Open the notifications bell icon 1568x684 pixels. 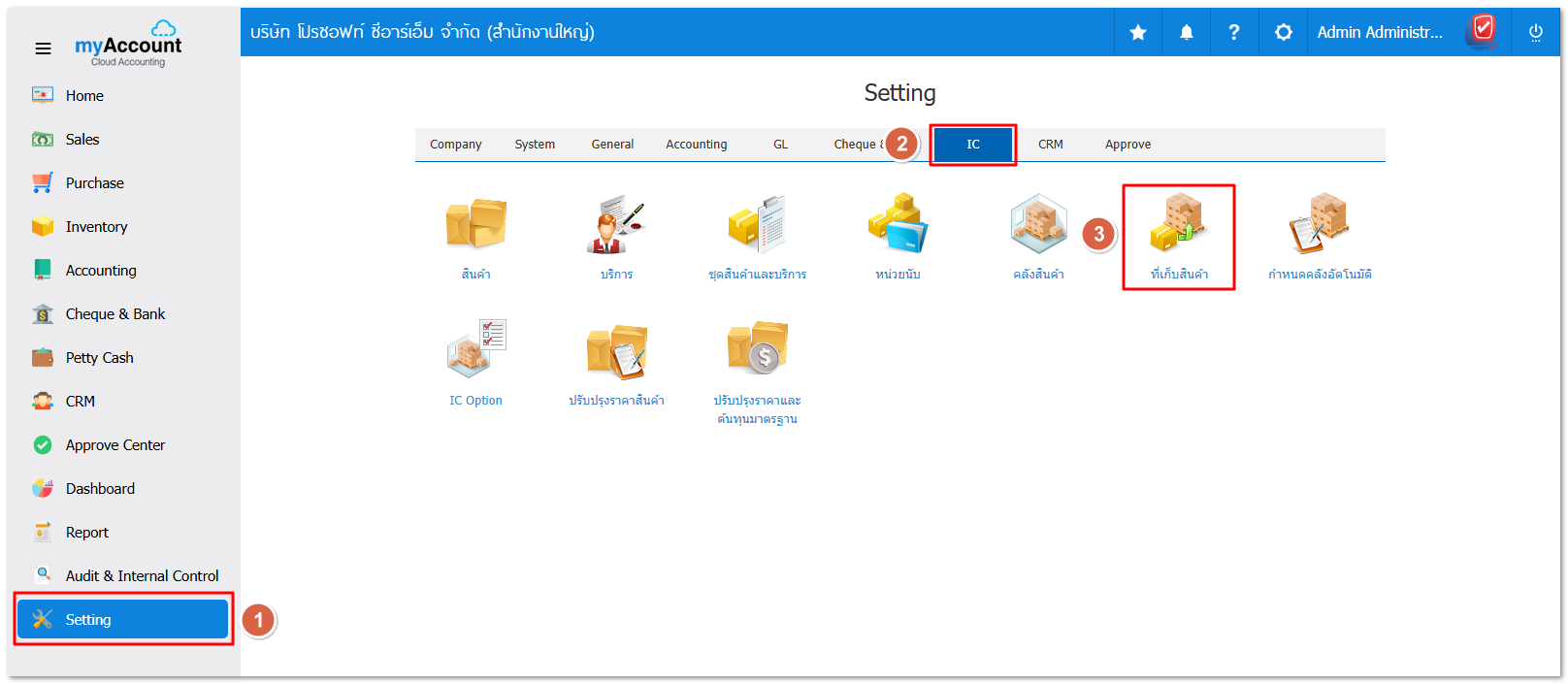click(1186, 33)
